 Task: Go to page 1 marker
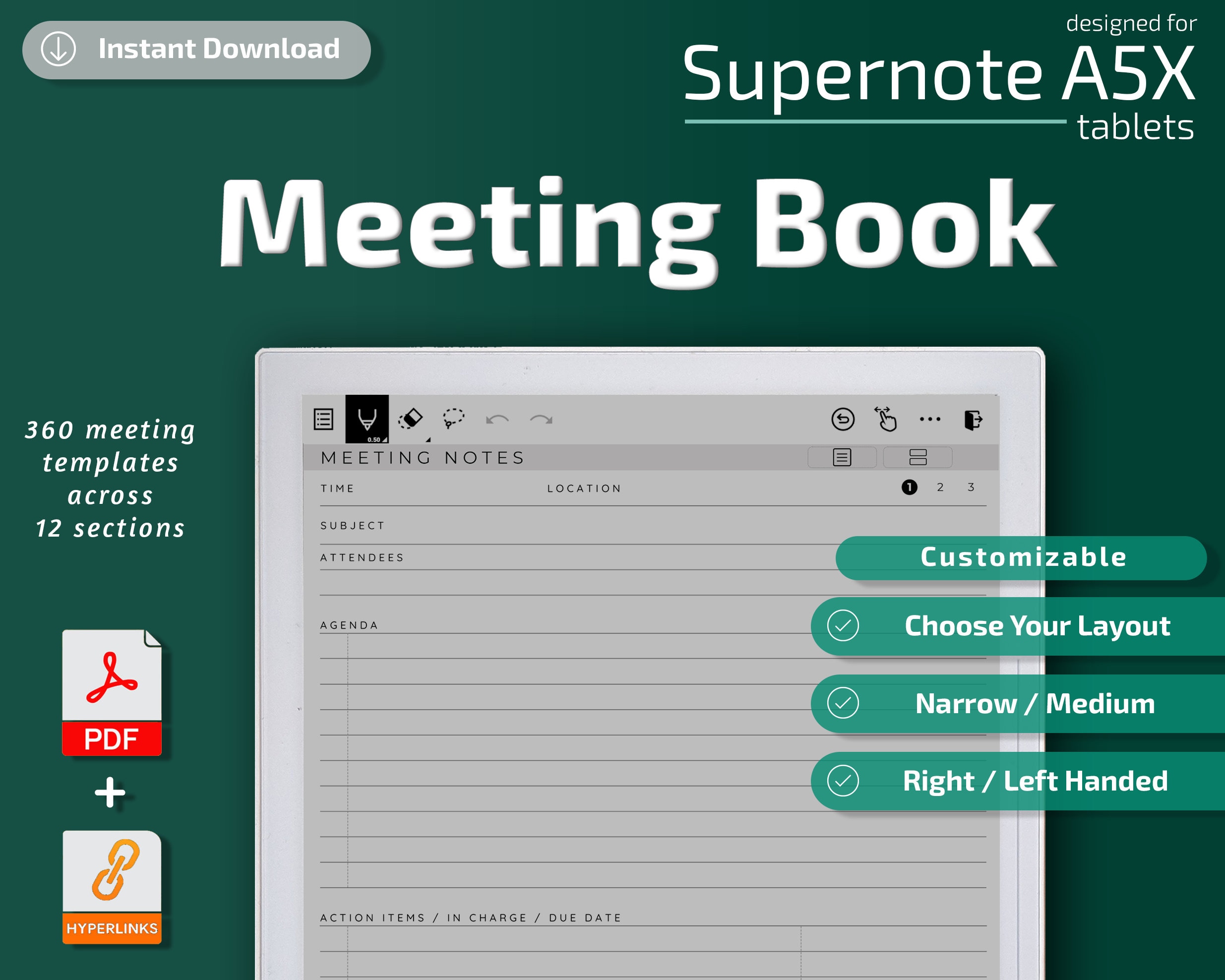(x=910, y=488)
